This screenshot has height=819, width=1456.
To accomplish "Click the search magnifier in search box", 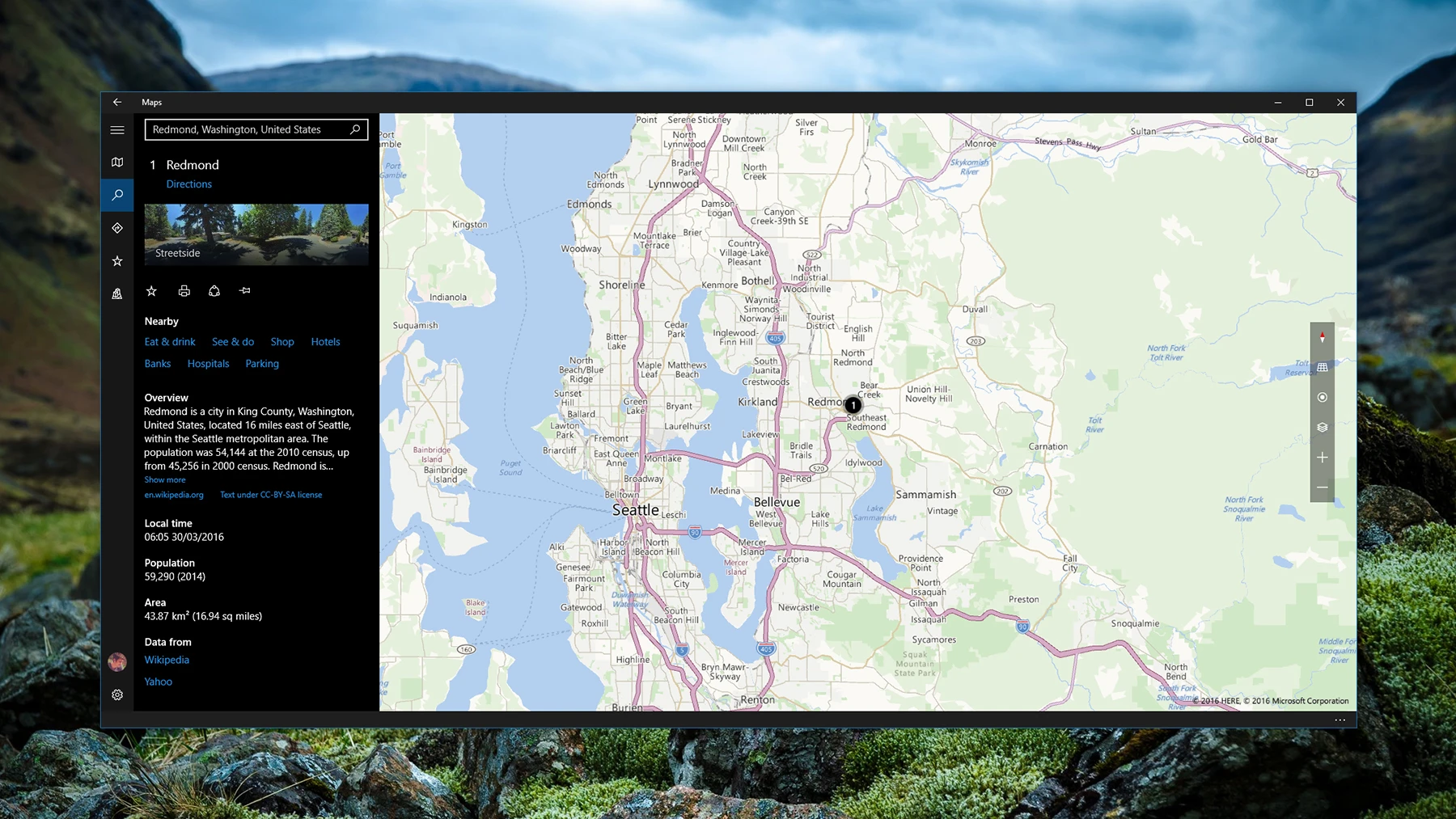I will [355, 129].
